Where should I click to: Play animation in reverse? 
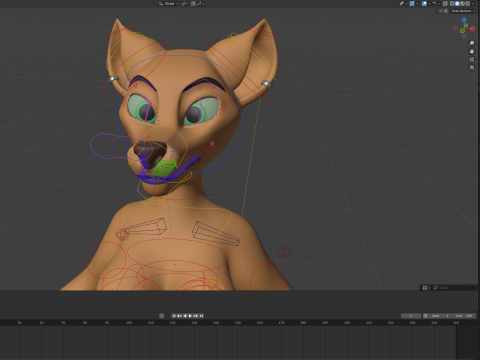(185, 316)
